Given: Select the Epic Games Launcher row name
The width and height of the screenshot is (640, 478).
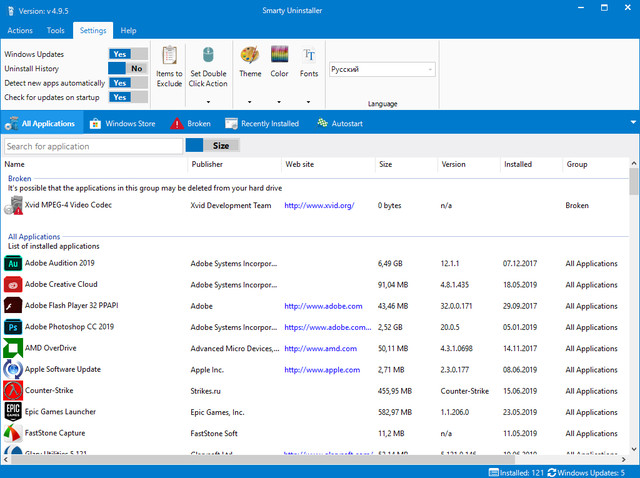Looking at the screenshot, I should pos(60,411).
